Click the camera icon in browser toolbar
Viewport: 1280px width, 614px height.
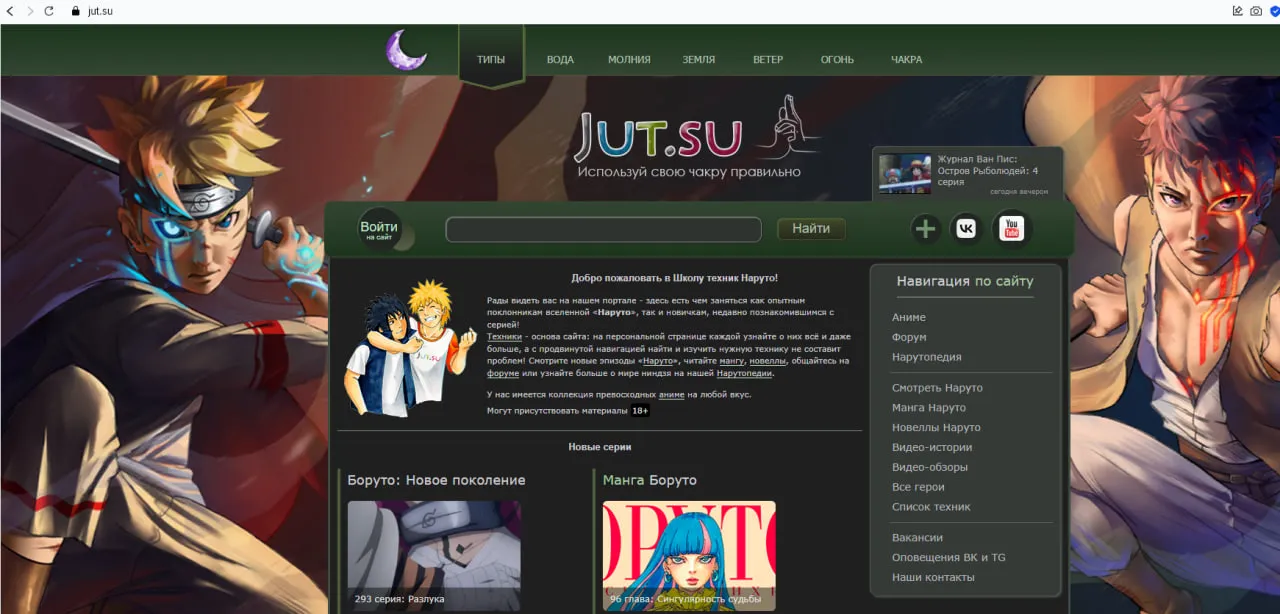(1256, 11)
